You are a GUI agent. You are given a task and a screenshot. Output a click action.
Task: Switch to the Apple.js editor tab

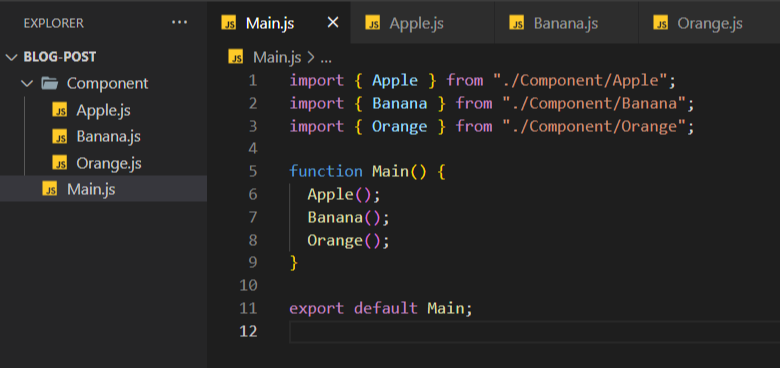[x=422, y=23]
